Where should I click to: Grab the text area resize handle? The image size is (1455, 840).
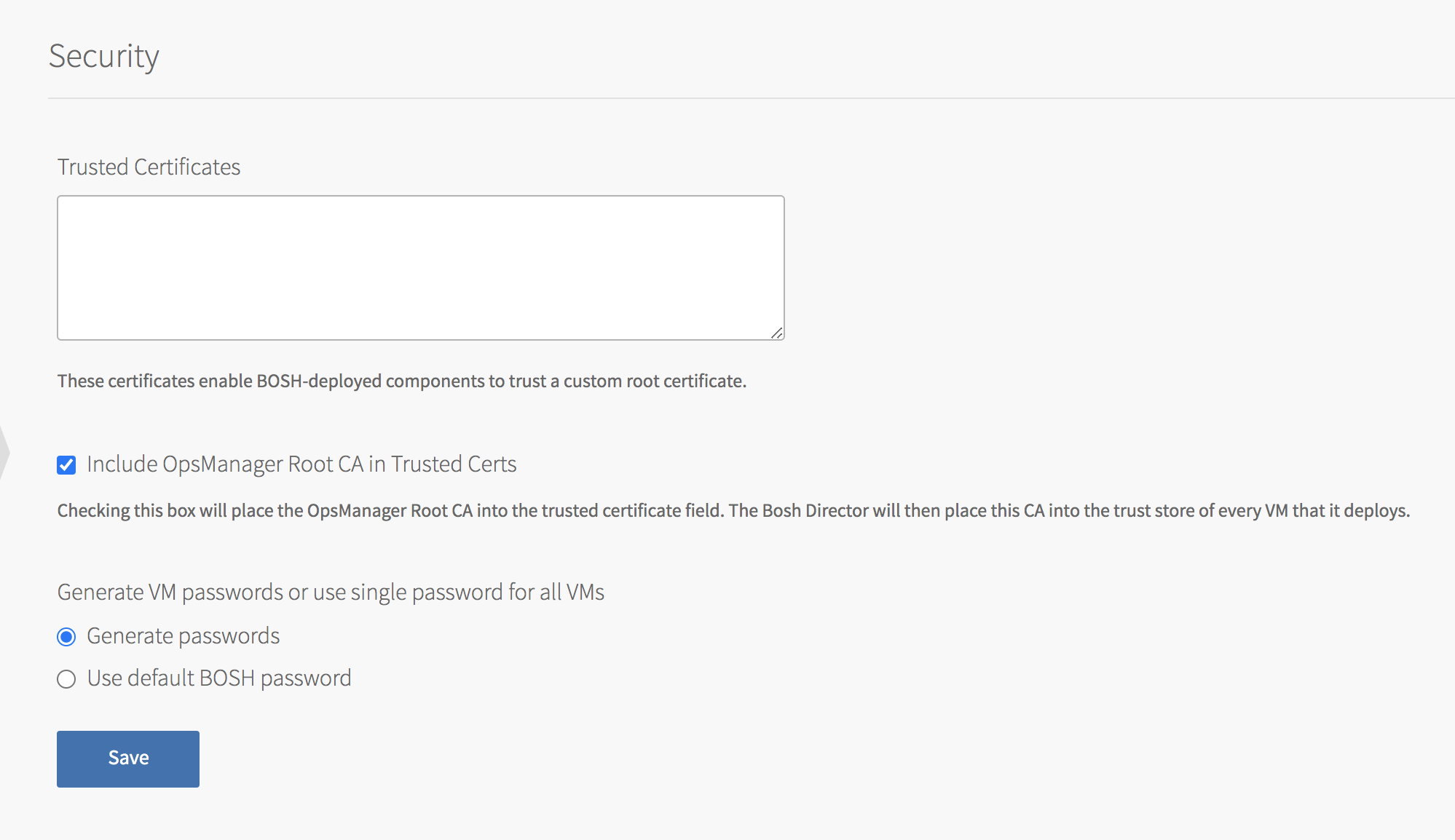click(776, 333)
